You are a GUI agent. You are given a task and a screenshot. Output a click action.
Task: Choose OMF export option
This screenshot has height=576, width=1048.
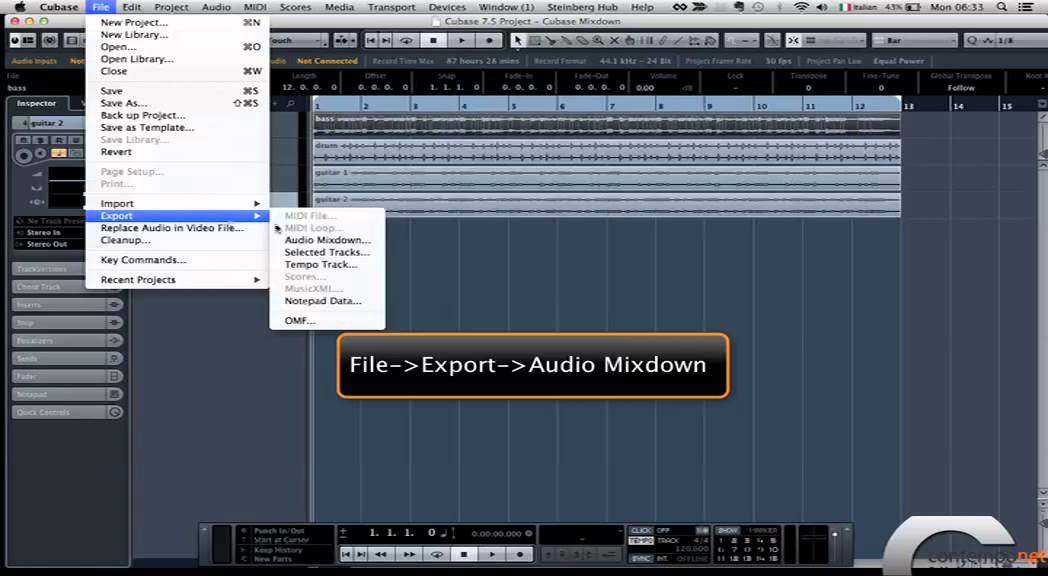pyautogui.click(x=328, y=321)
